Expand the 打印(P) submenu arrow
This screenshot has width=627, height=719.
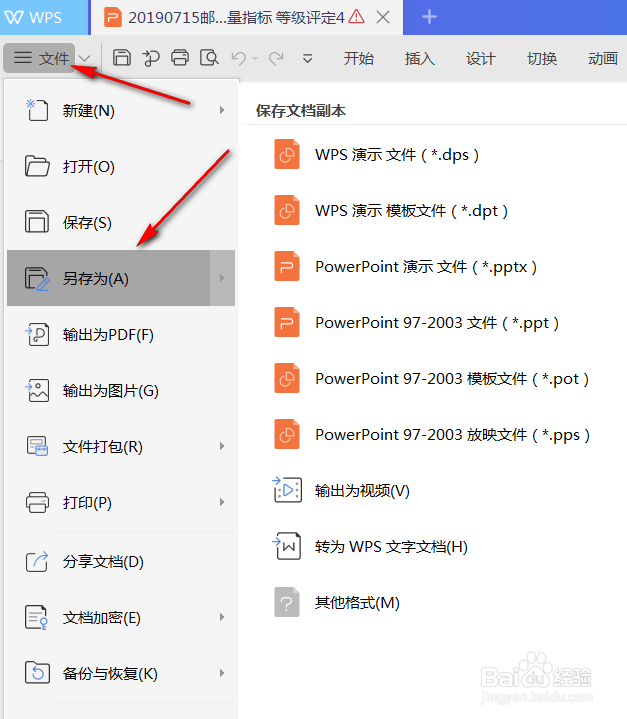point(222,502)
